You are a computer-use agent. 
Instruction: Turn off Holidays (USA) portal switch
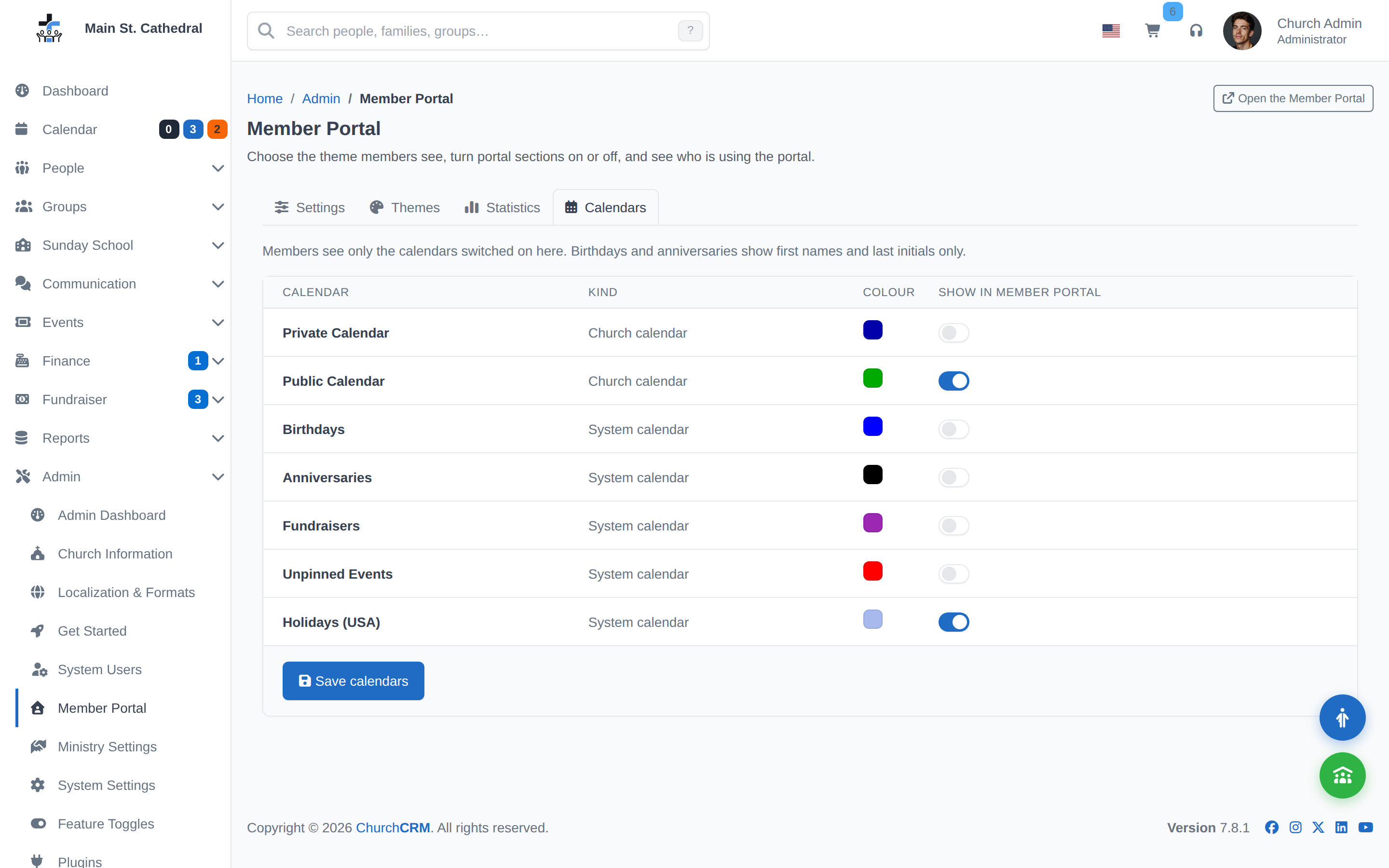pos(953,622)
